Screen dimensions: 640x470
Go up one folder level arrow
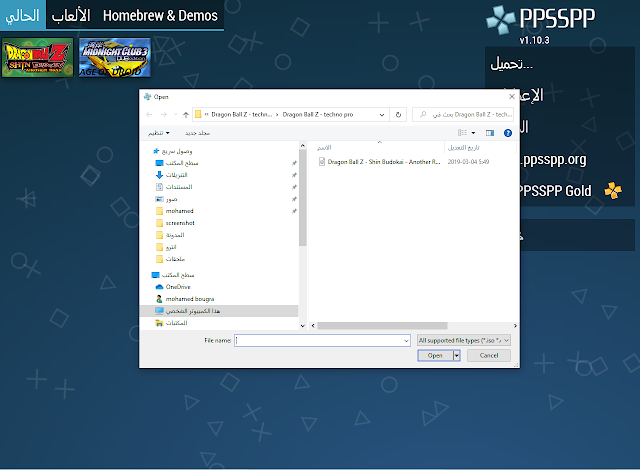(x=186, y=115)
